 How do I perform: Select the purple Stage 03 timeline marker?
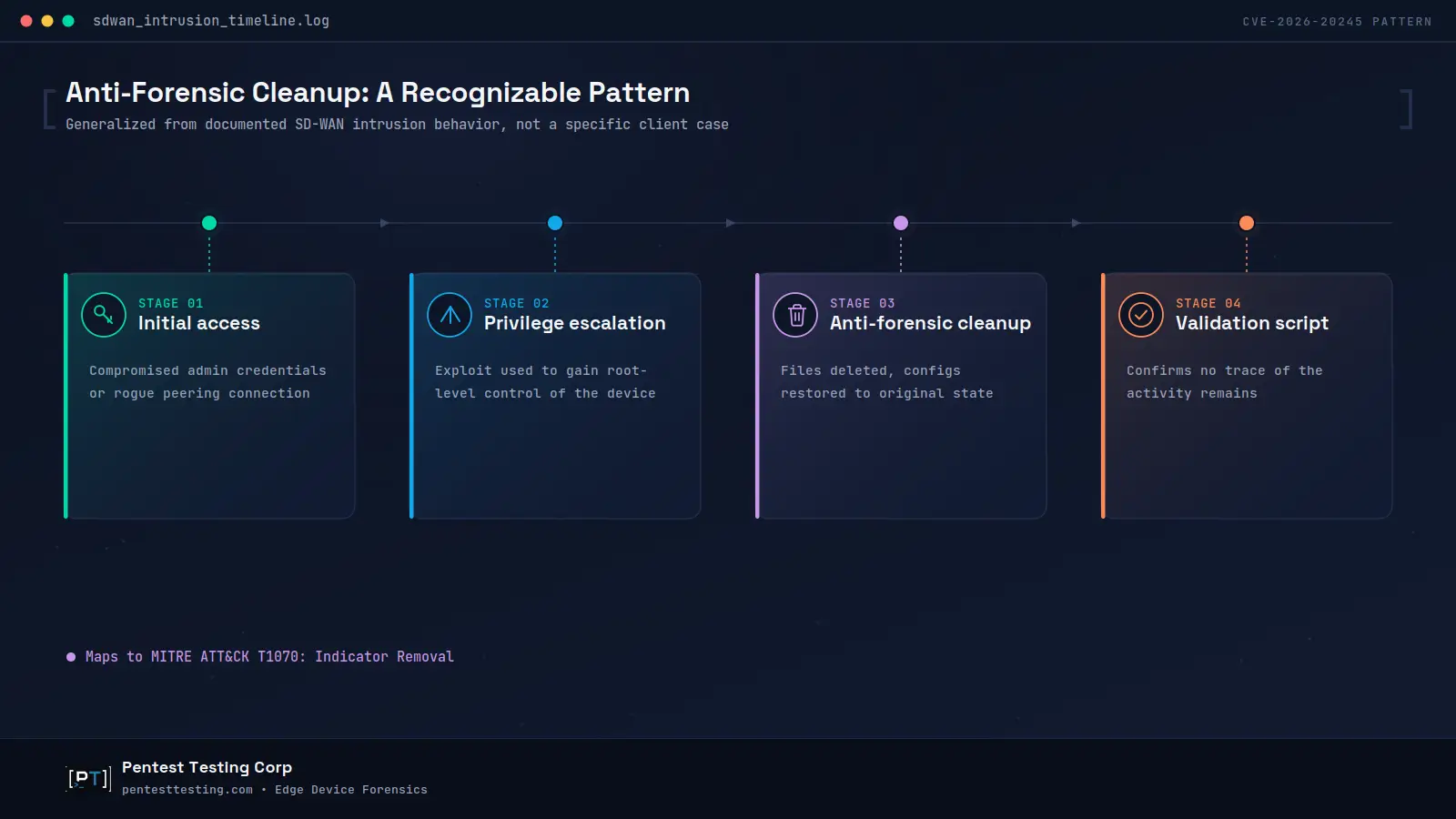[901, 223]
